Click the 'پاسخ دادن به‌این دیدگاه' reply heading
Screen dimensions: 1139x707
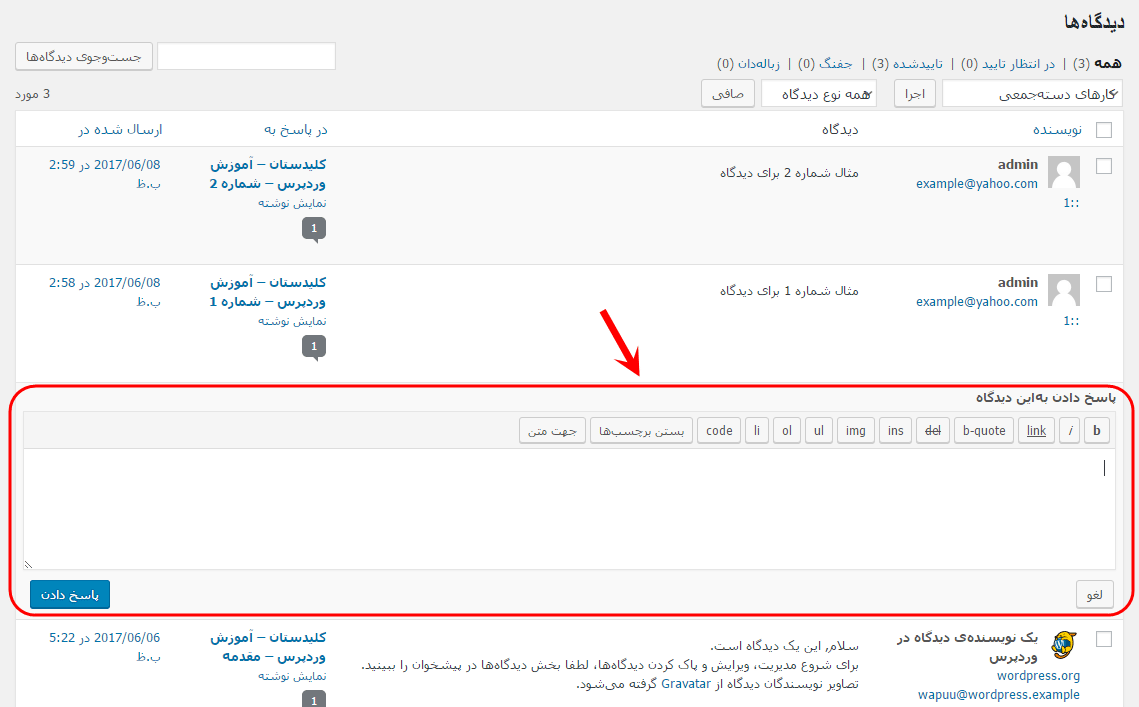(1045, 397)
